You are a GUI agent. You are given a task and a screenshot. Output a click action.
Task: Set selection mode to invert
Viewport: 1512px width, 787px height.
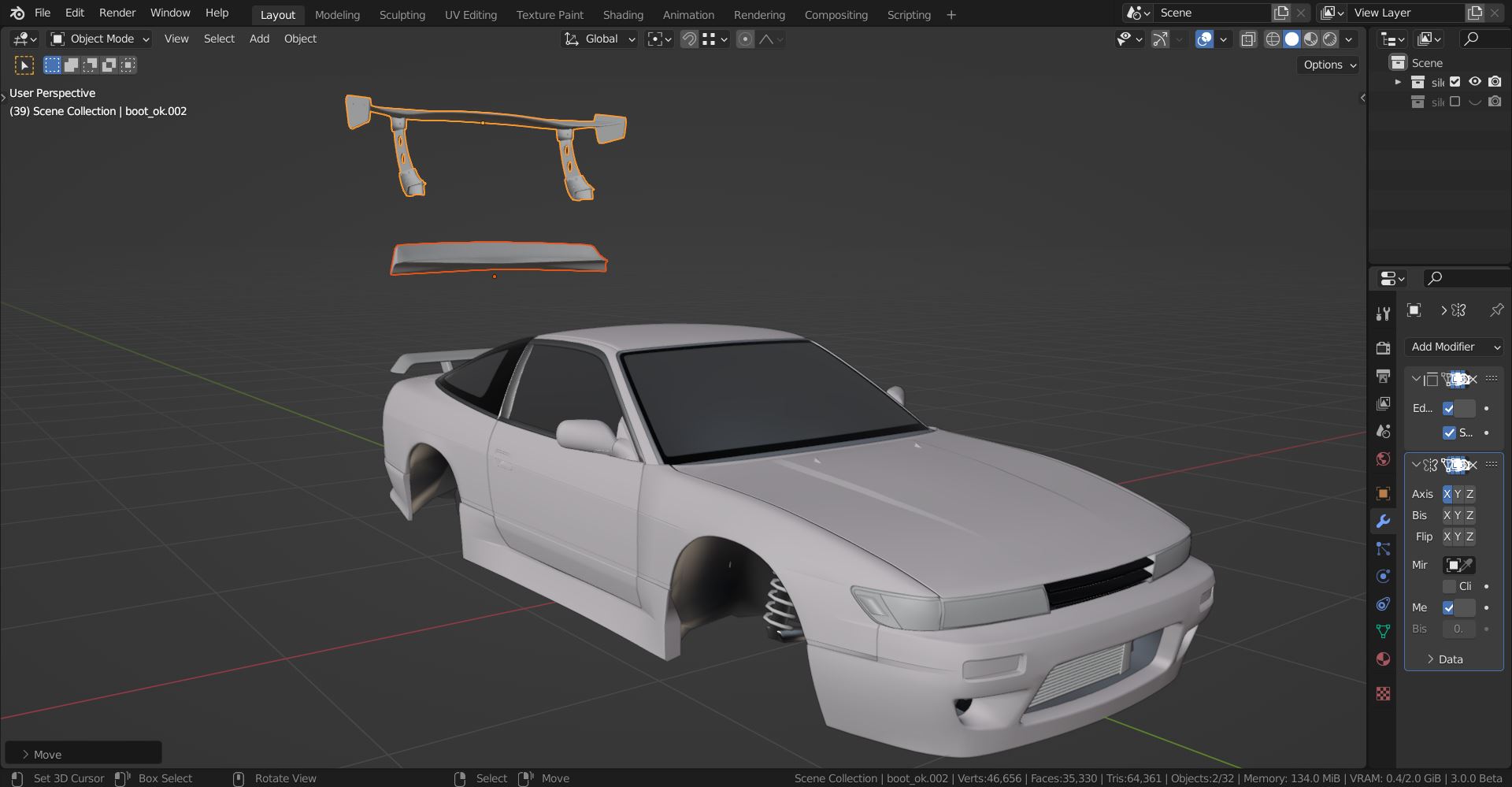[x=109, y=65]
